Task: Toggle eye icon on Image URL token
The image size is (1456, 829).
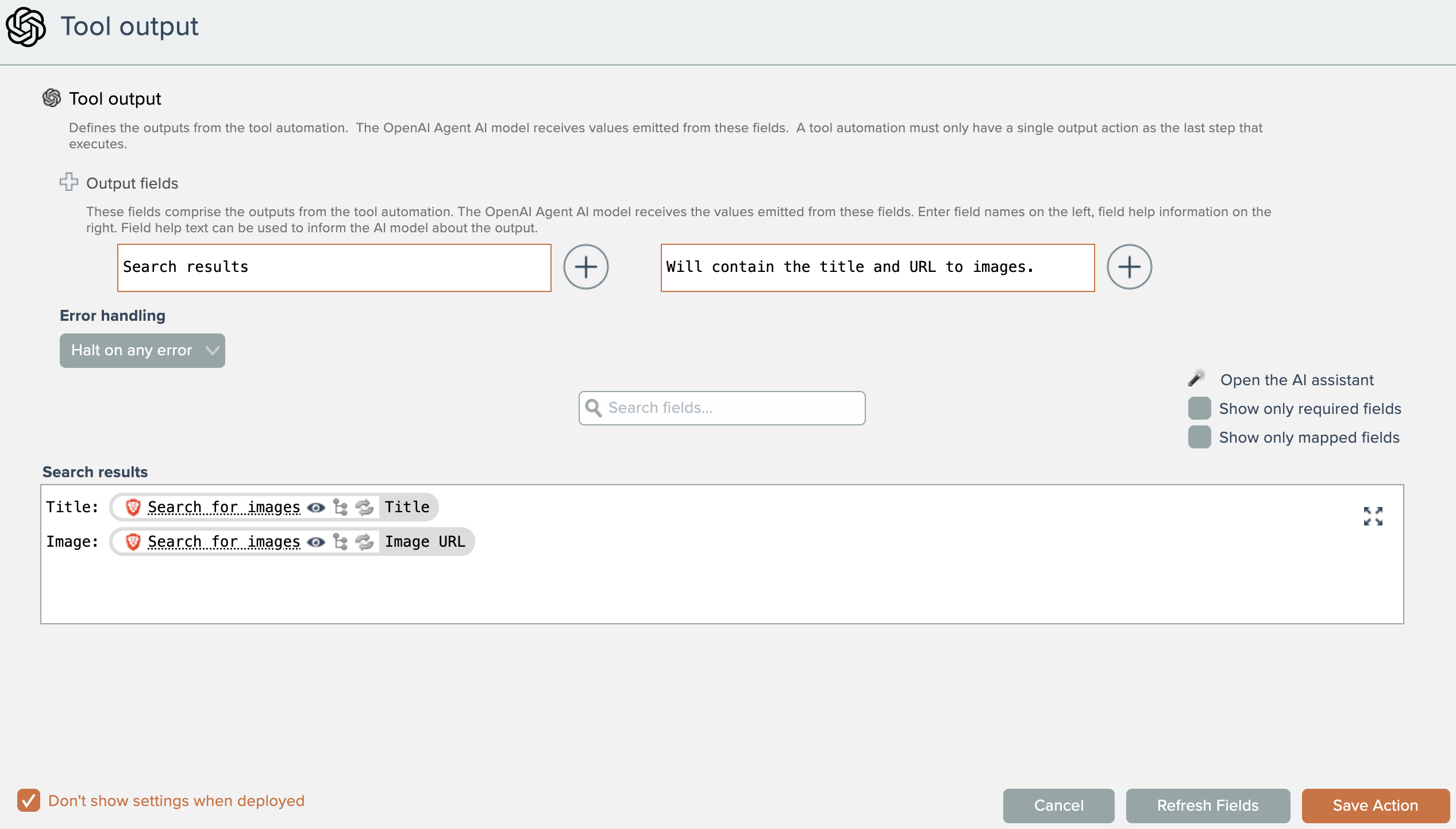Action: (316, 542)
